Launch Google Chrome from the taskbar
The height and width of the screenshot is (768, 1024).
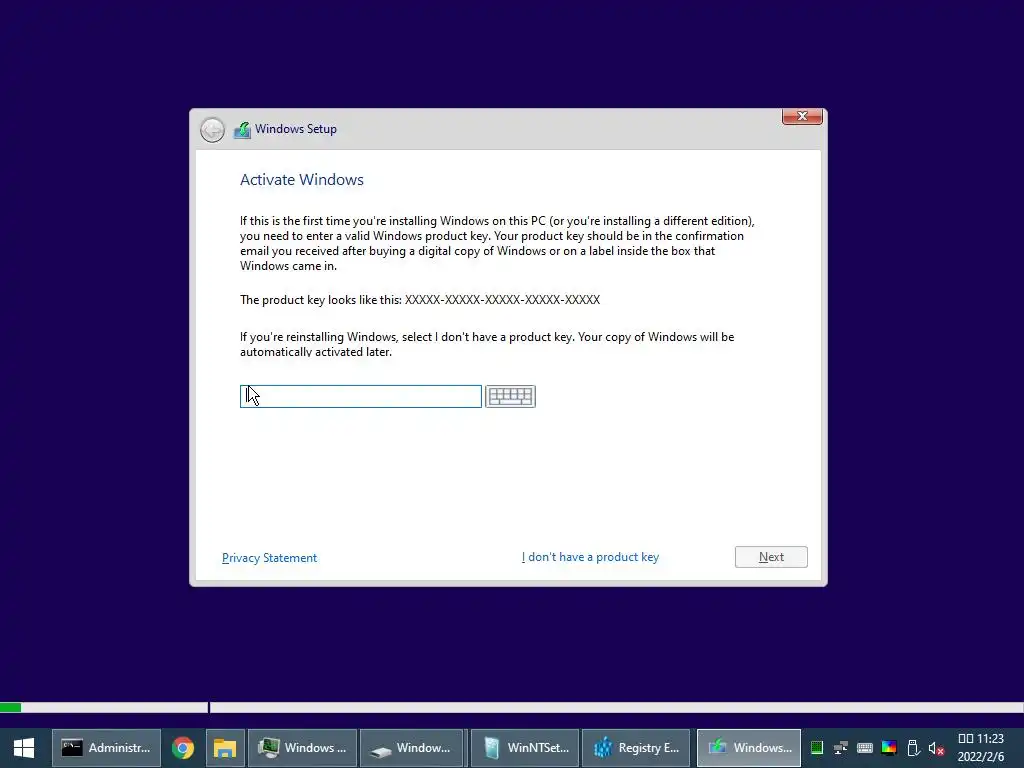click(183, 748)
